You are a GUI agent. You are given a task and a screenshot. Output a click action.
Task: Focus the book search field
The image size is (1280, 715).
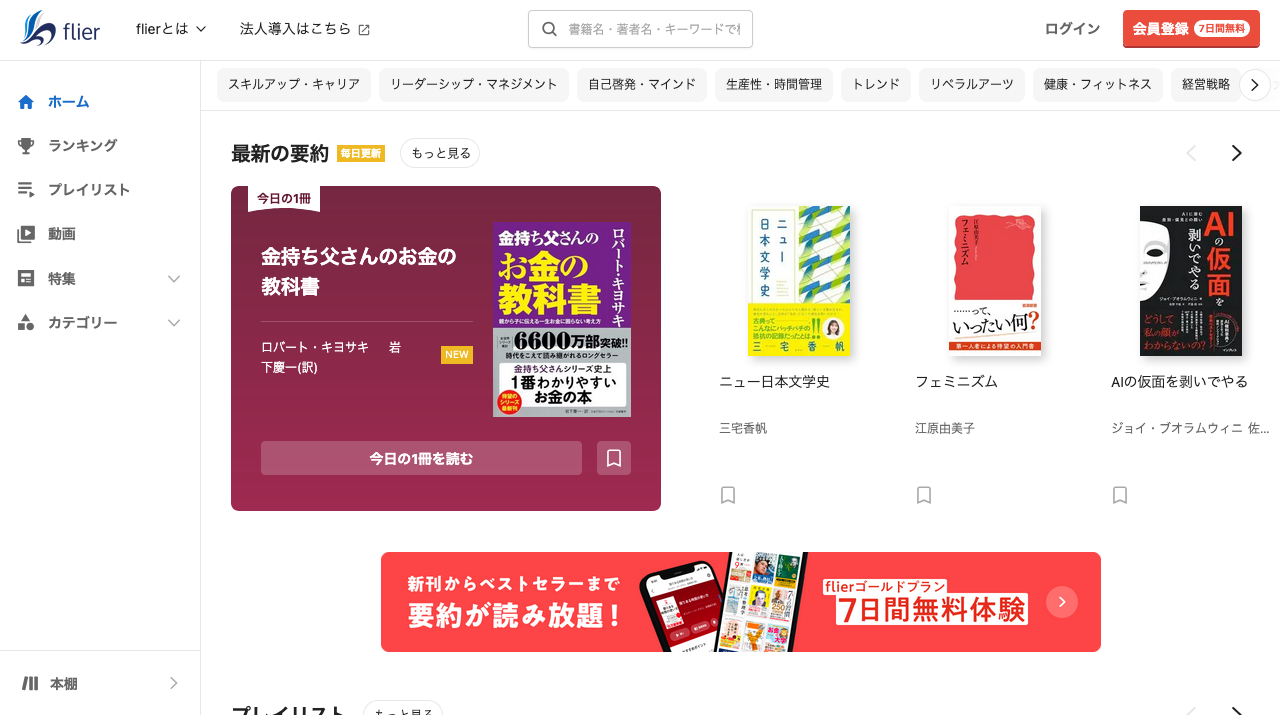[640, 29]
